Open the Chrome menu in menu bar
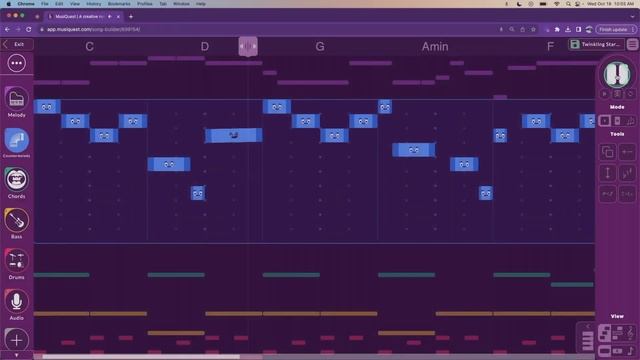The width and height of the screenshot is (640, 360). [x=26, y=4]
